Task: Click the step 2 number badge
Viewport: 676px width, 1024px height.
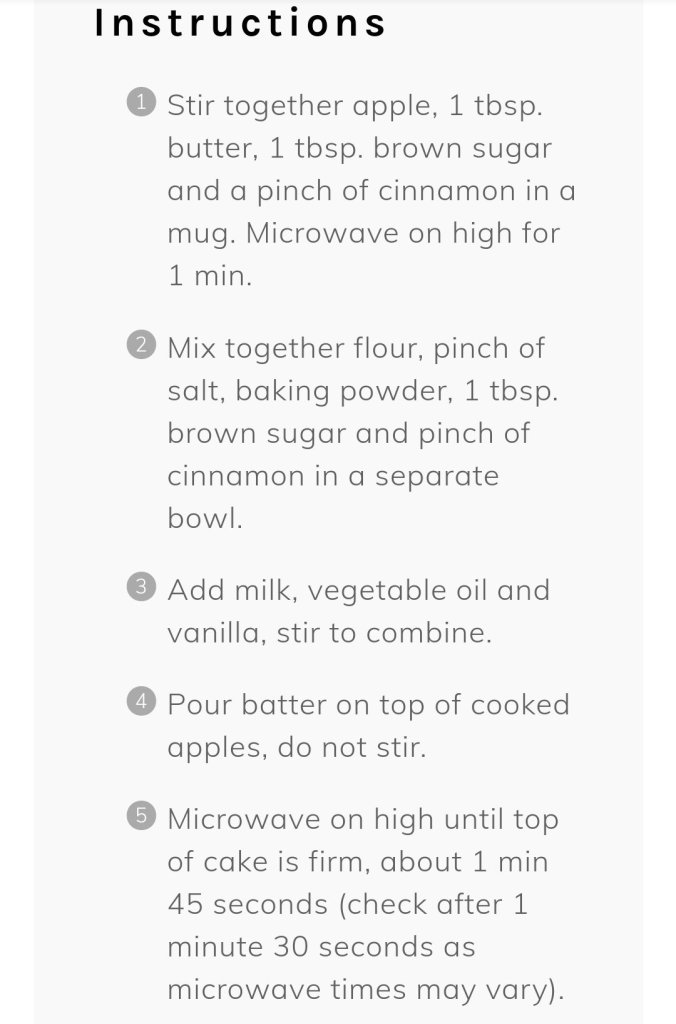Action: [x=143, y=346]
